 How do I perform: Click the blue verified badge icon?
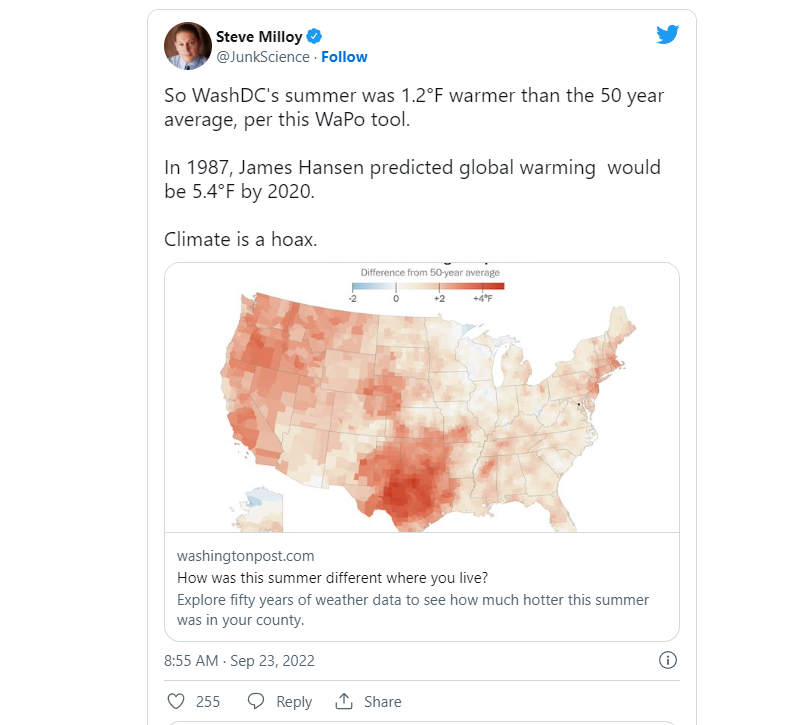[313, 37]
